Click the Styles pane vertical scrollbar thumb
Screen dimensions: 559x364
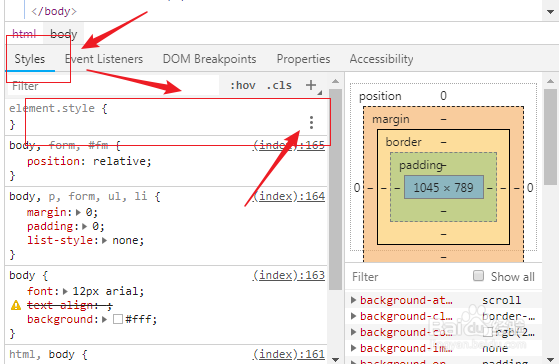(x=335, y=189)
